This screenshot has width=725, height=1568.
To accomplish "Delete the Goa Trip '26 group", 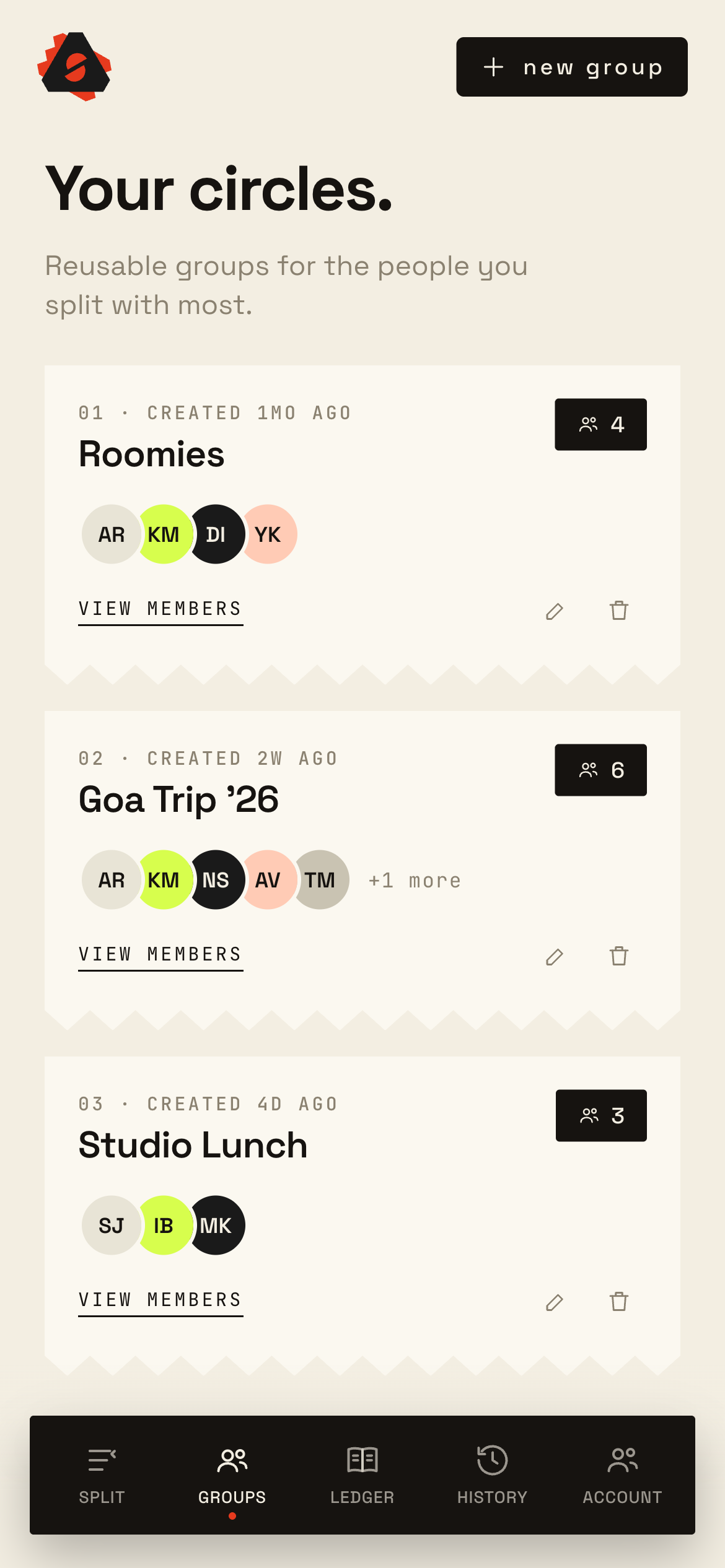I will 618,956.
